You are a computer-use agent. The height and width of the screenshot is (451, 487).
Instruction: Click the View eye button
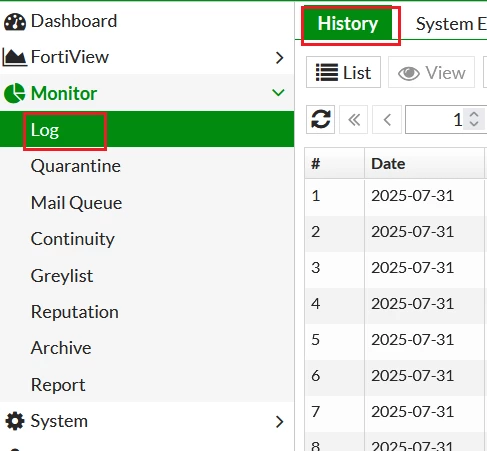coord(431,72)
